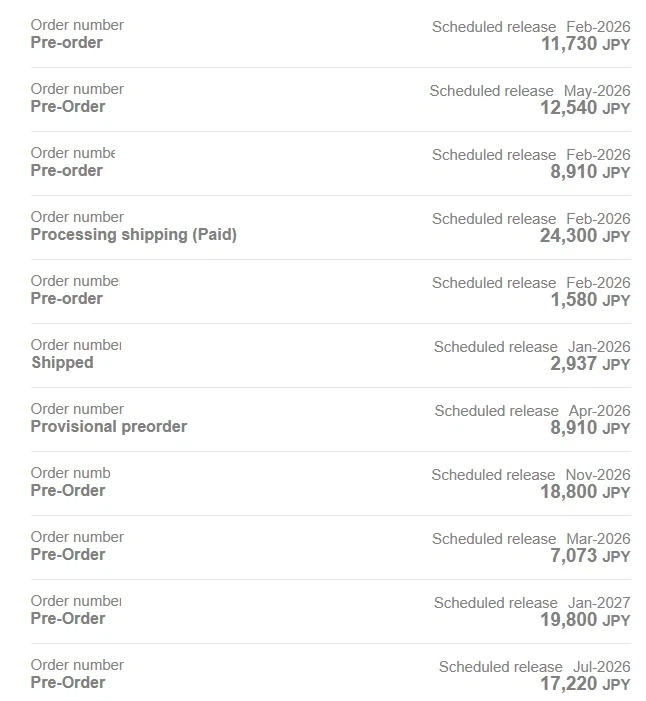Image resolution: width=646 pixels, height=701 pixels.
Task: Click the 17,220 JPY price
Action: tap(585, 684)
